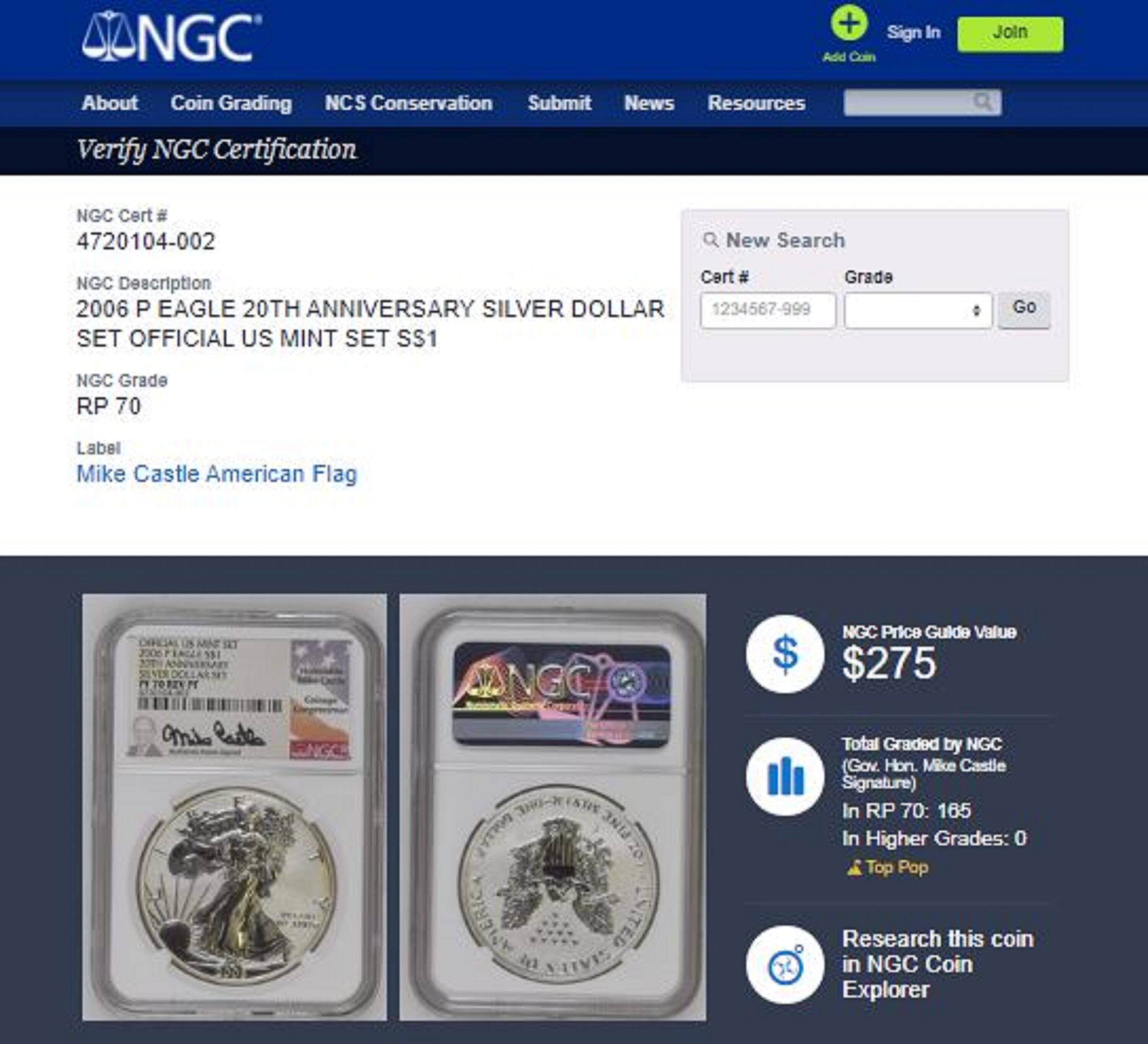Click the New Search magnifier icon

click(710, 239)
